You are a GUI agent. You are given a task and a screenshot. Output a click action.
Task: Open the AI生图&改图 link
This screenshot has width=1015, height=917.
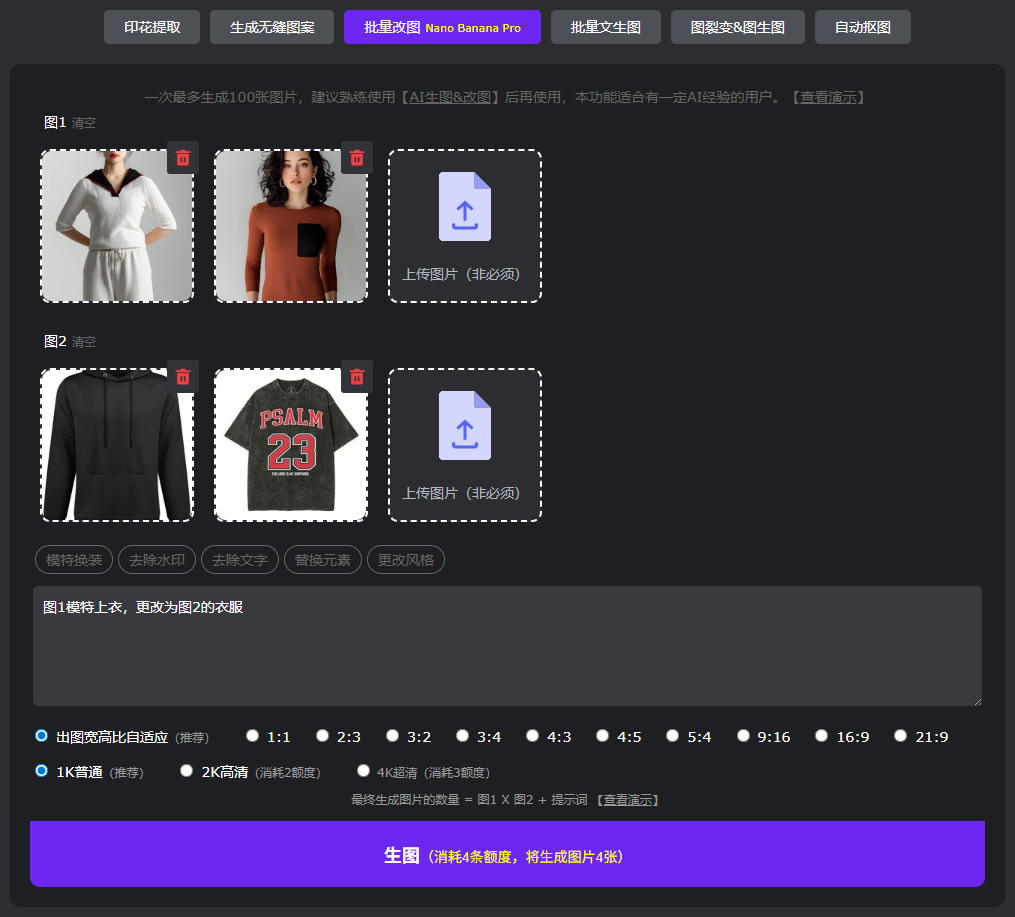tap(453, 97)
